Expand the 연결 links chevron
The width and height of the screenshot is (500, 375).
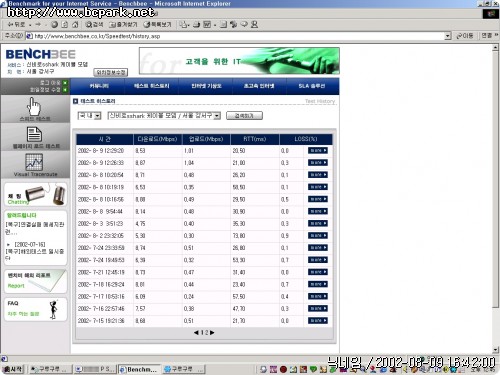point(496,35)
